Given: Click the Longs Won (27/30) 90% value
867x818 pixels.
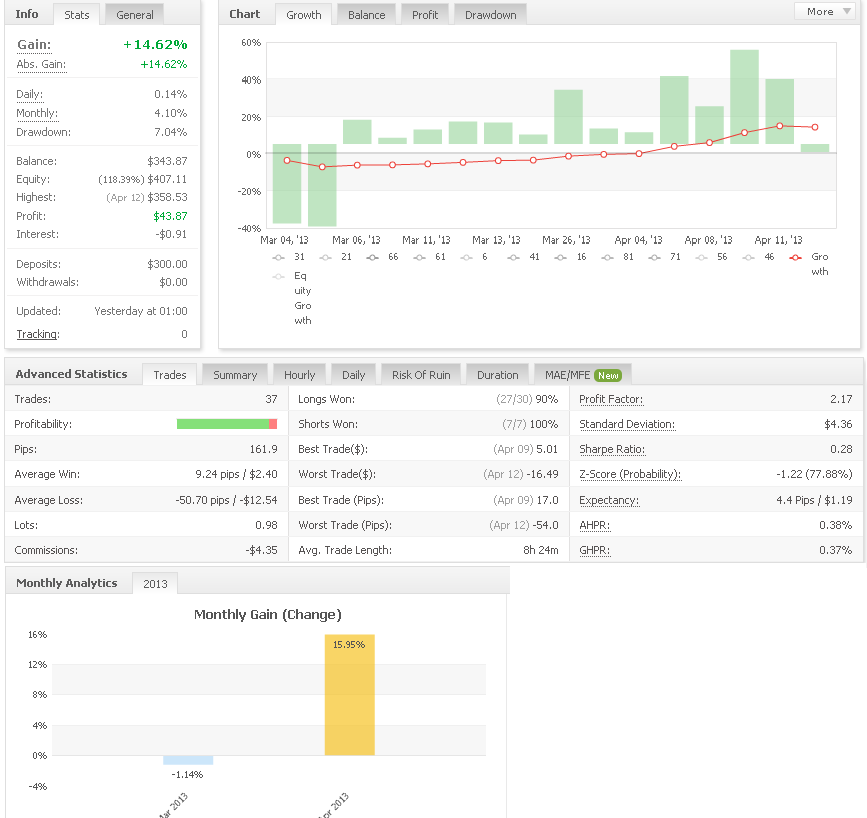Looking at the screenshot, I should [527, 399].
